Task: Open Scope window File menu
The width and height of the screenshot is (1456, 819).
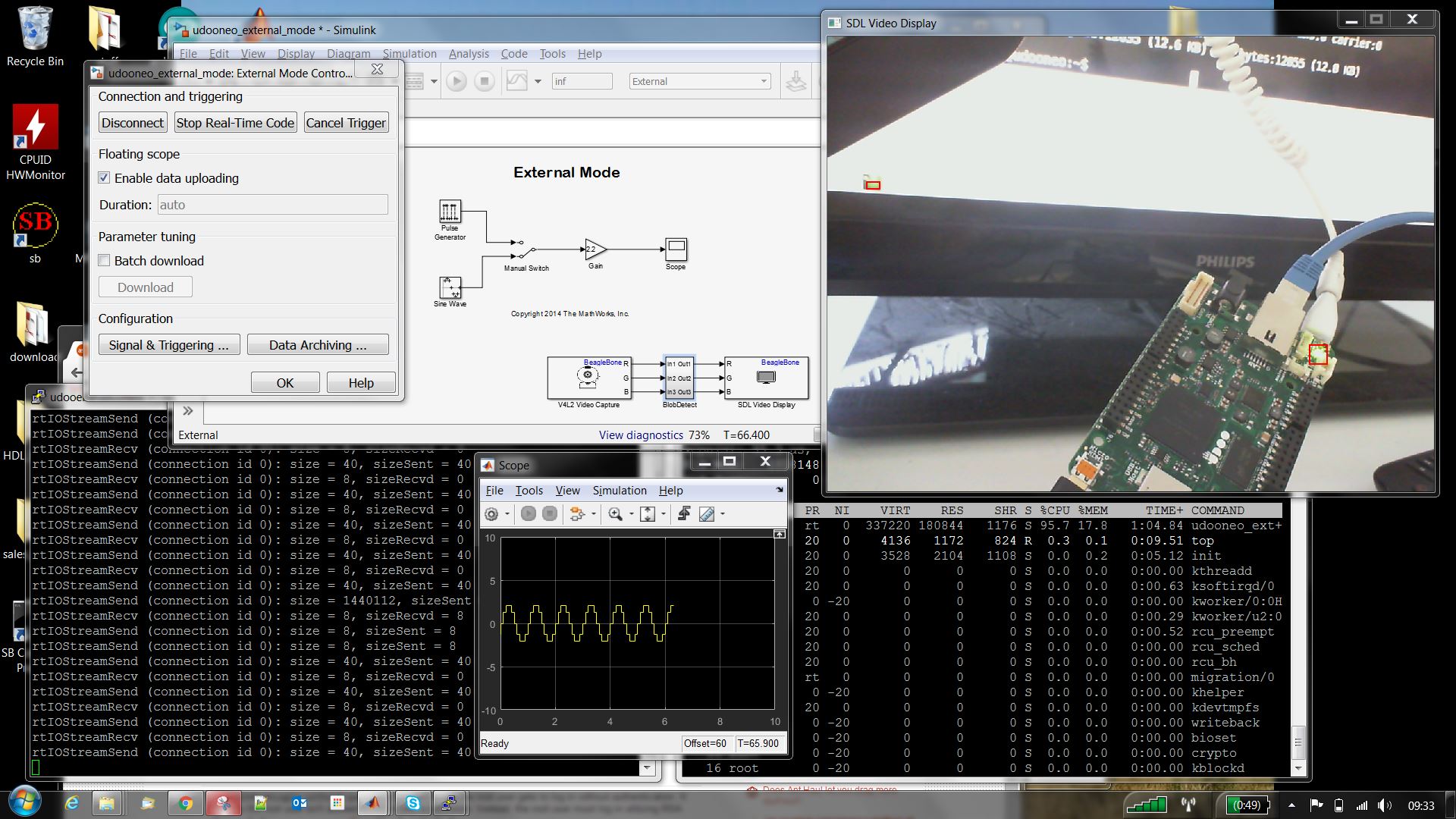Action: [x=494, y=491]
